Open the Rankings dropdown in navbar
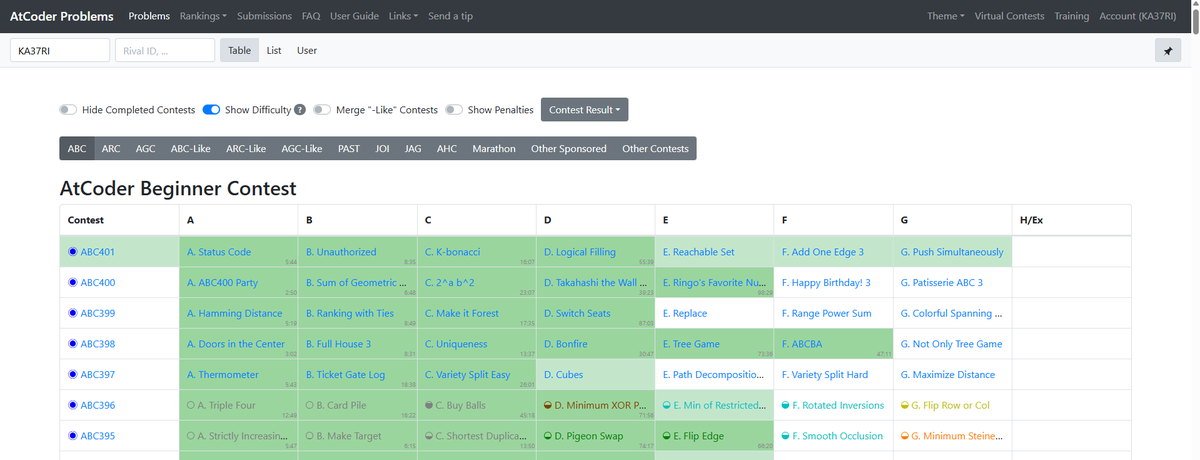Viewport: 1200px width, 460px height. (204, 16)
